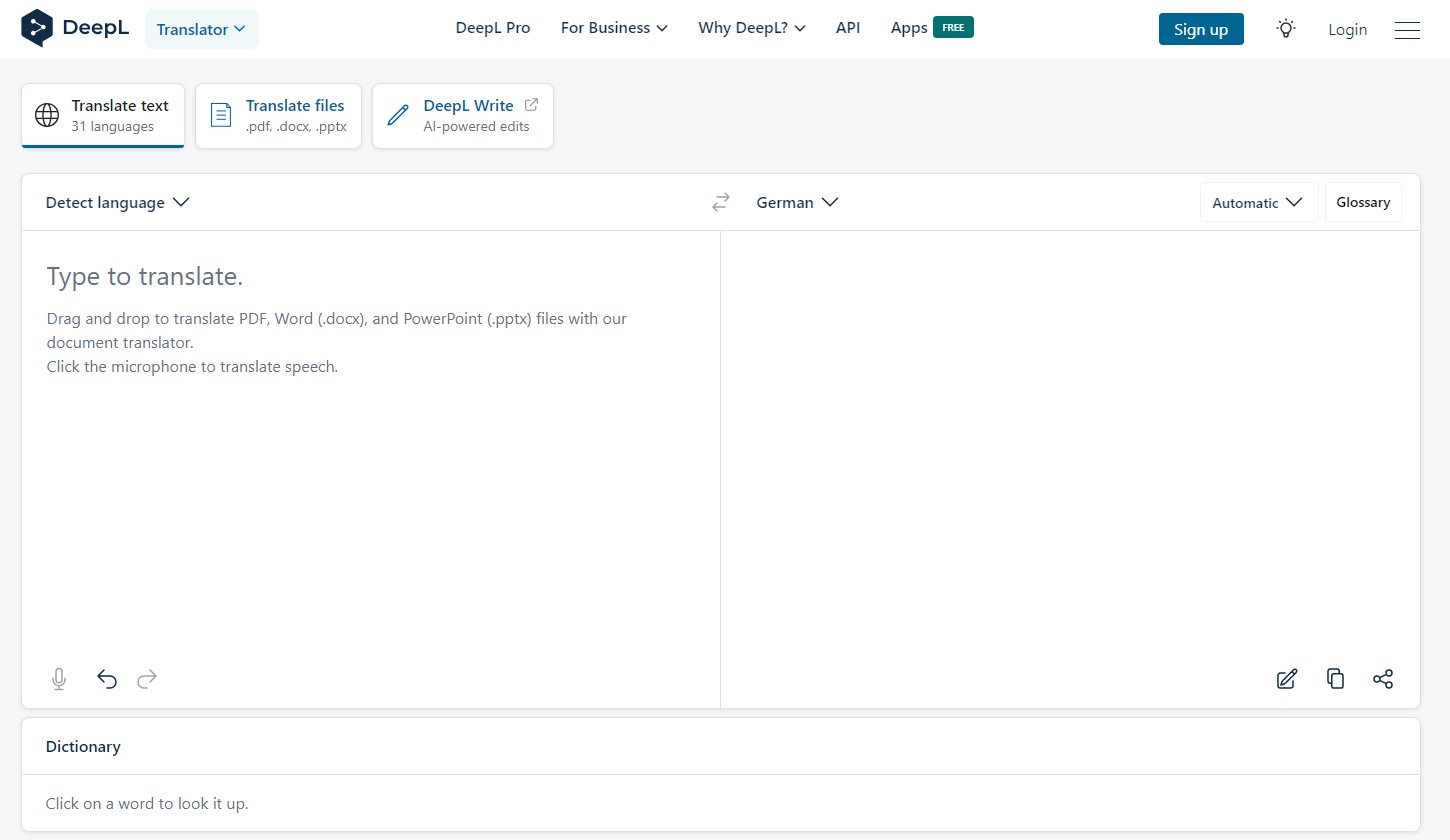Click the Glossary button
This screenshot has height=840, width=1450.
click(x=1363, y=202)
